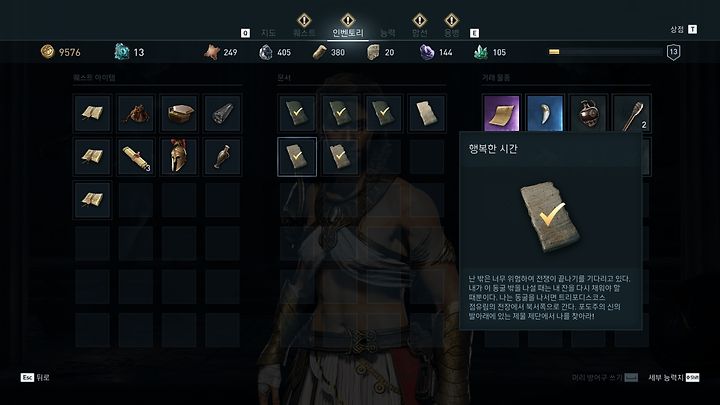Select the Spartan helmet quest item

coord(179,156)
